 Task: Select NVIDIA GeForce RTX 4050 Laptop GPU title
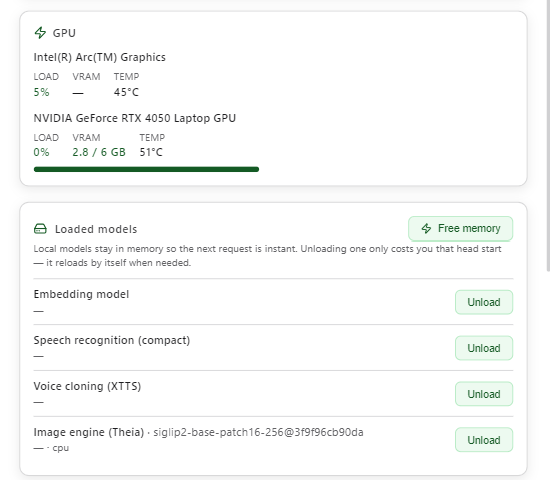click(135, 118)
